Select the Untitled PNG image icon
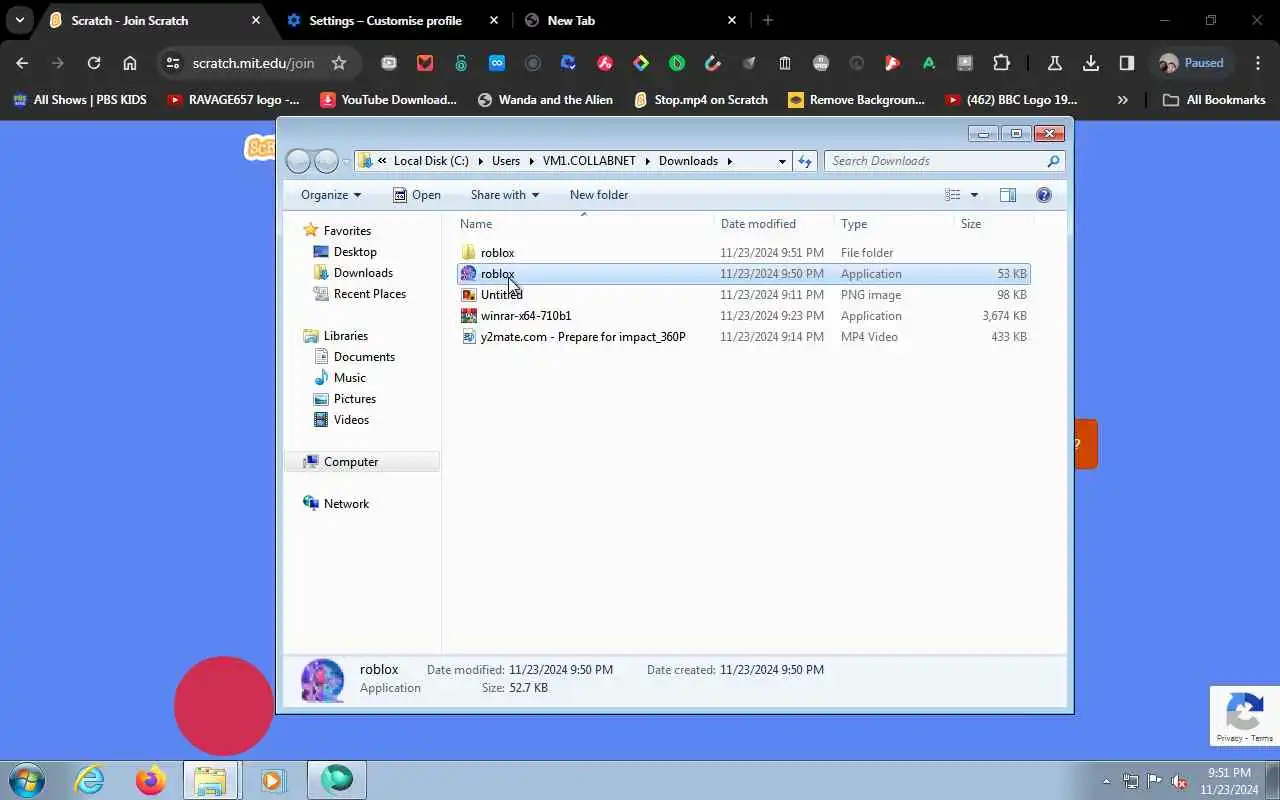 pyautogui.click(x=469, y=295)
